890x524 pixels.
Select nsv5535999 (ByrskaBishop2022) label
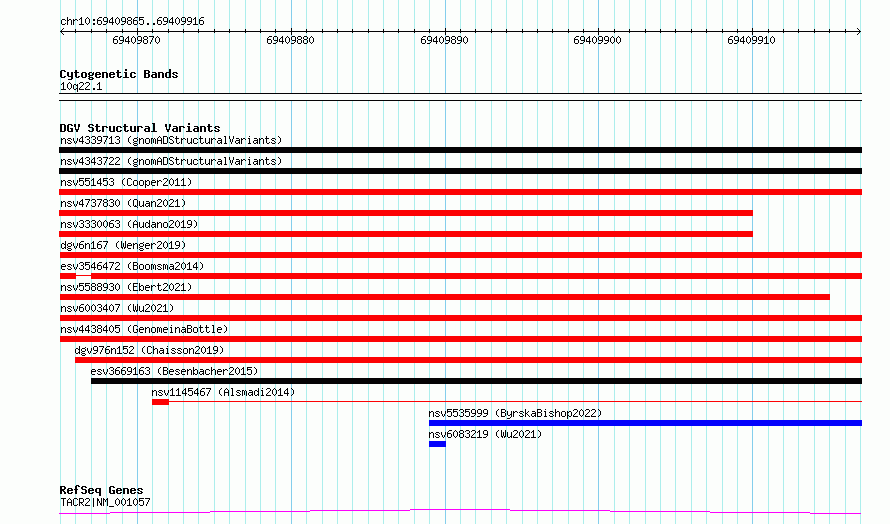pos(515,413)
